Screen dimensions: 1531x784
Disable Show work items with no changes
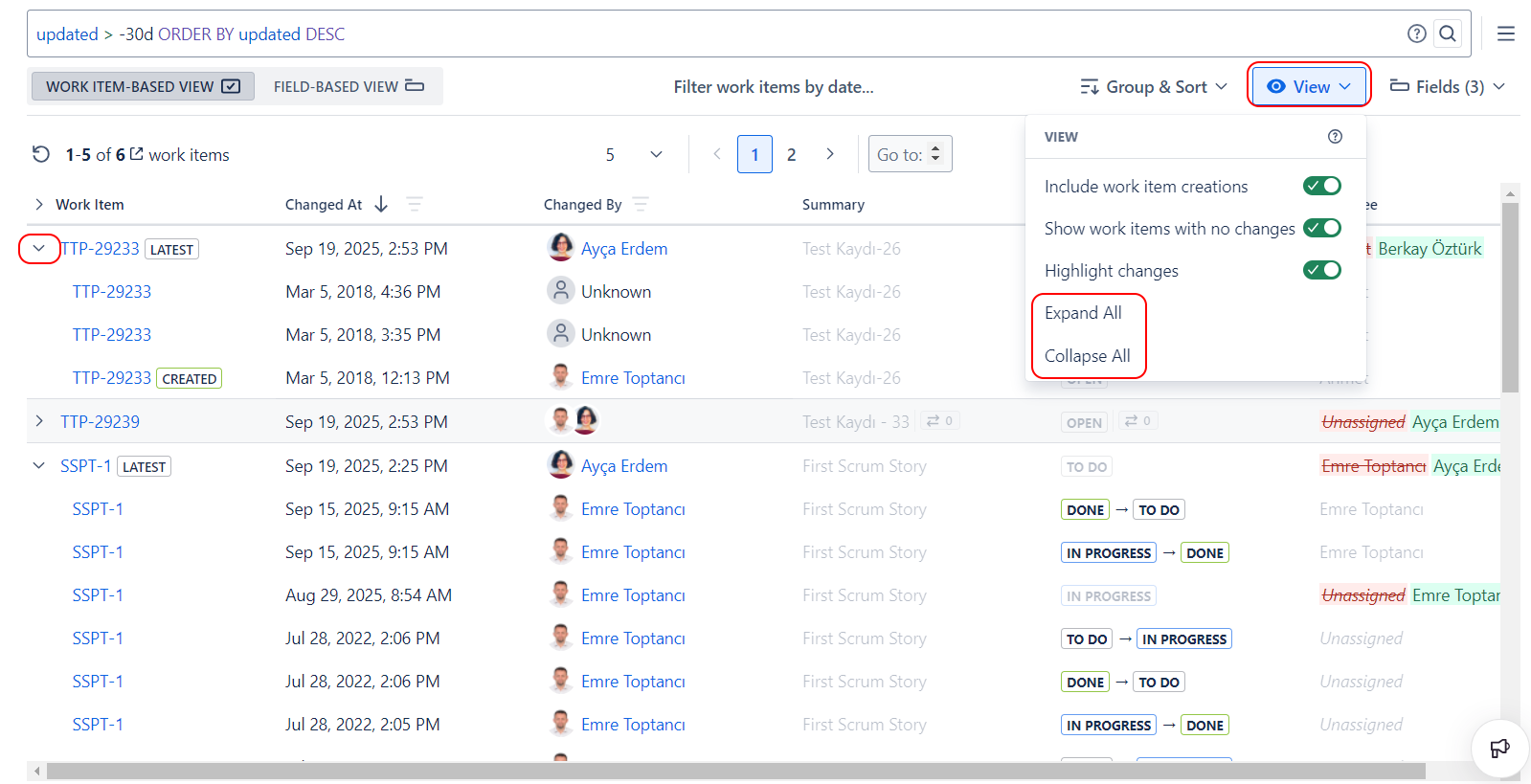coord(1321,228)
